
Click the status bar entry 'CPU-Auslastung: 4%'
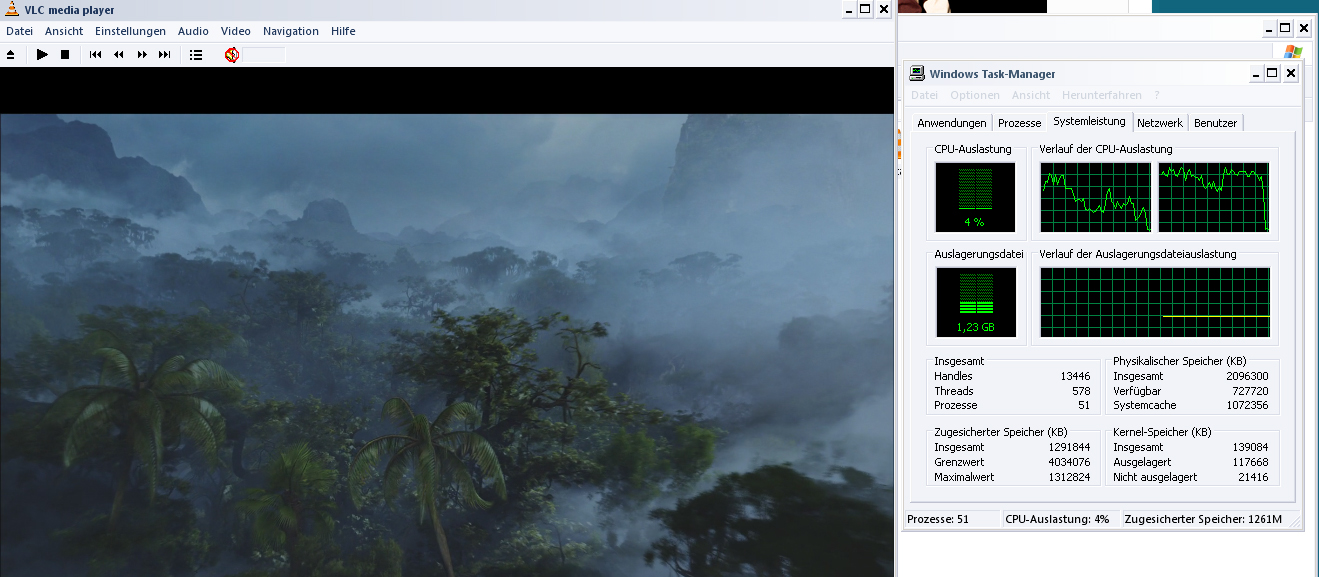1058,519
